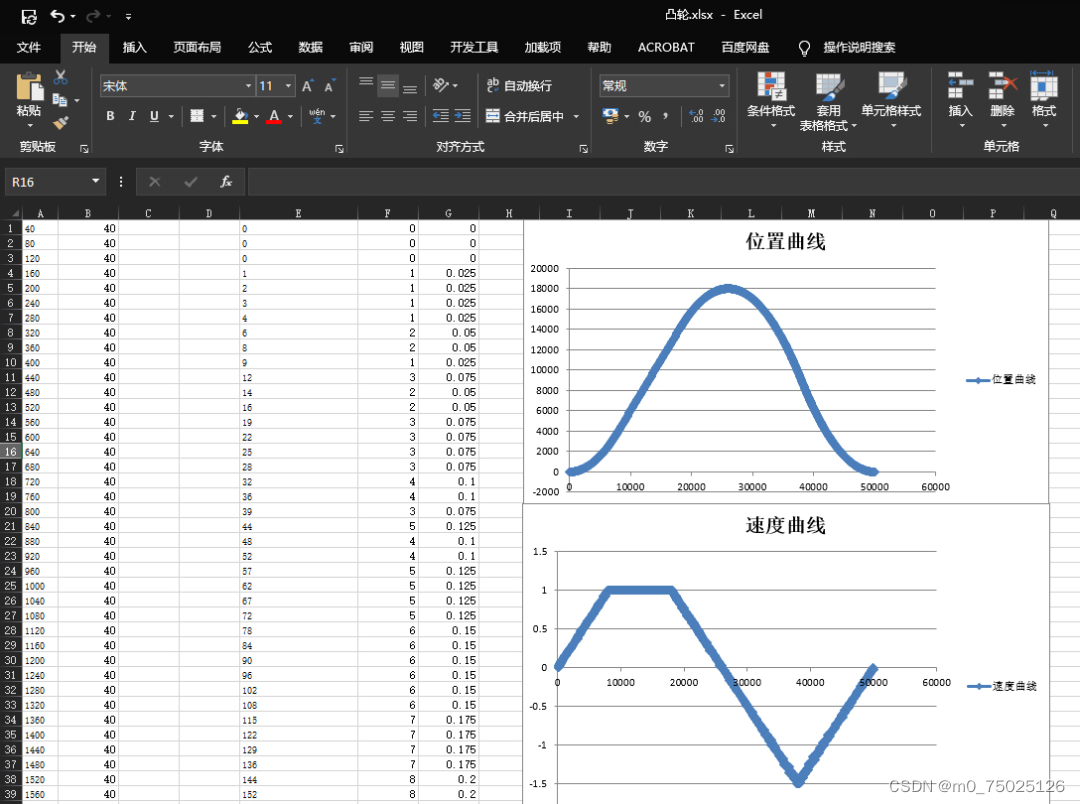The height and width of the screenshot is (804, 1080).
Task: Open 套用表格格式 table formatting
Action: [x=828, y=101]
